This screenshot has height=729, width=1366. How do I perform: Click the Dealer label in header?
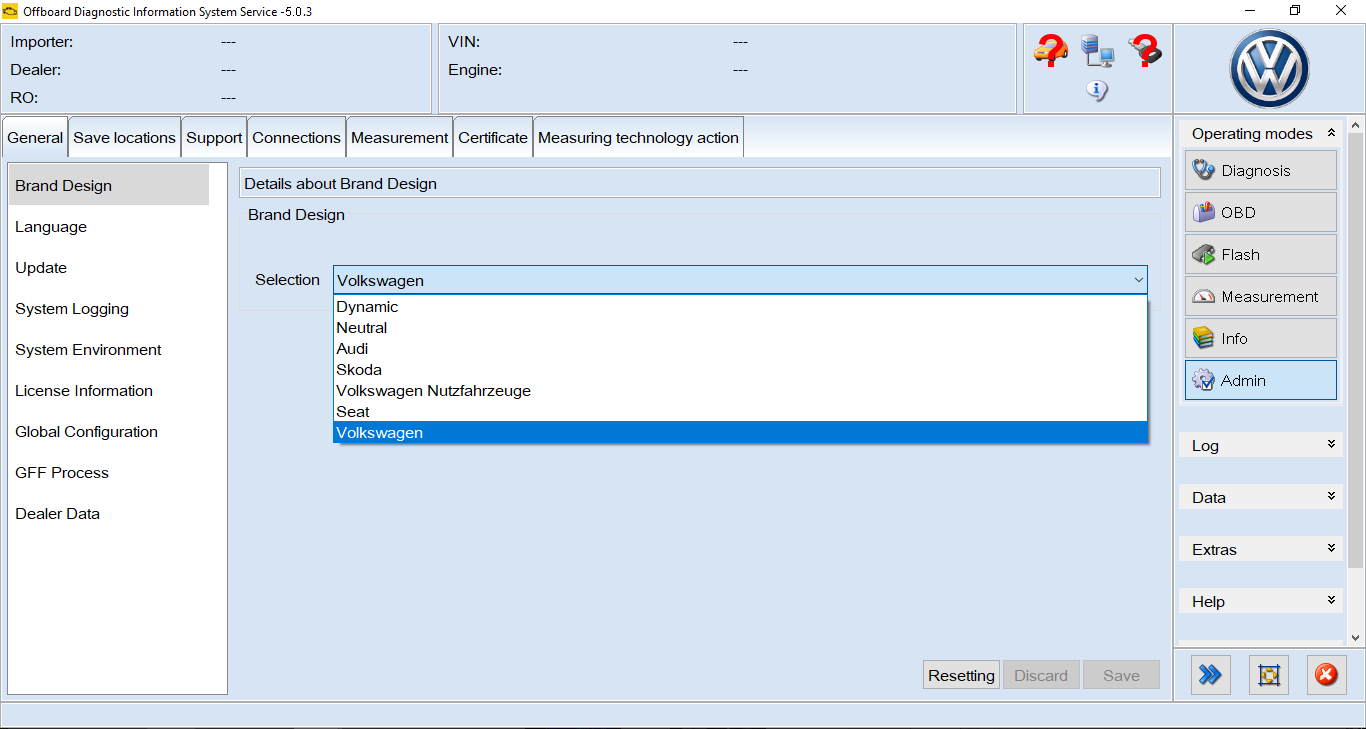point(36,70)
